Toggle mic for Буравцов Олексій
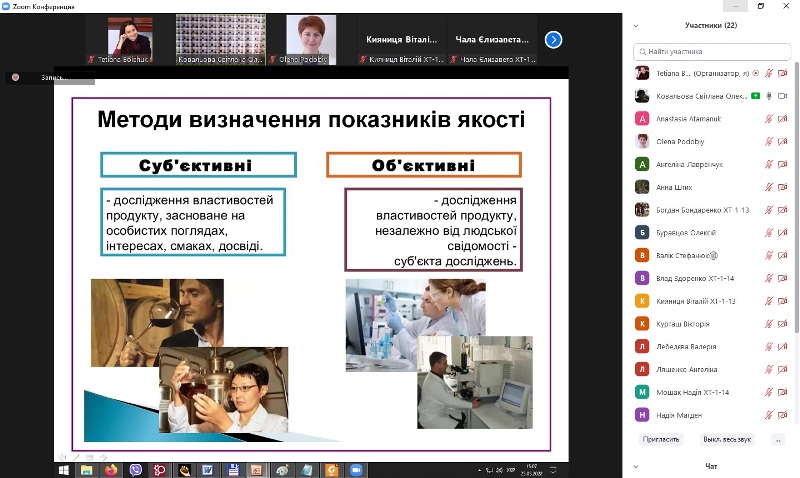Screen dimensions: 800x478 769,233
